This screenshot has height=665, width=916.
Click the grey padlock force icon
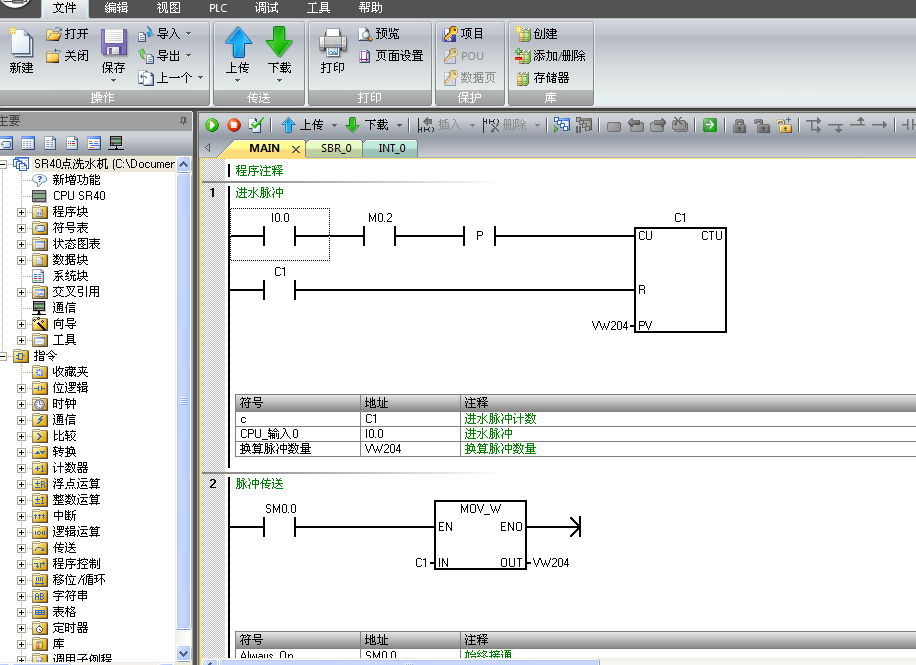click(739, 125)
